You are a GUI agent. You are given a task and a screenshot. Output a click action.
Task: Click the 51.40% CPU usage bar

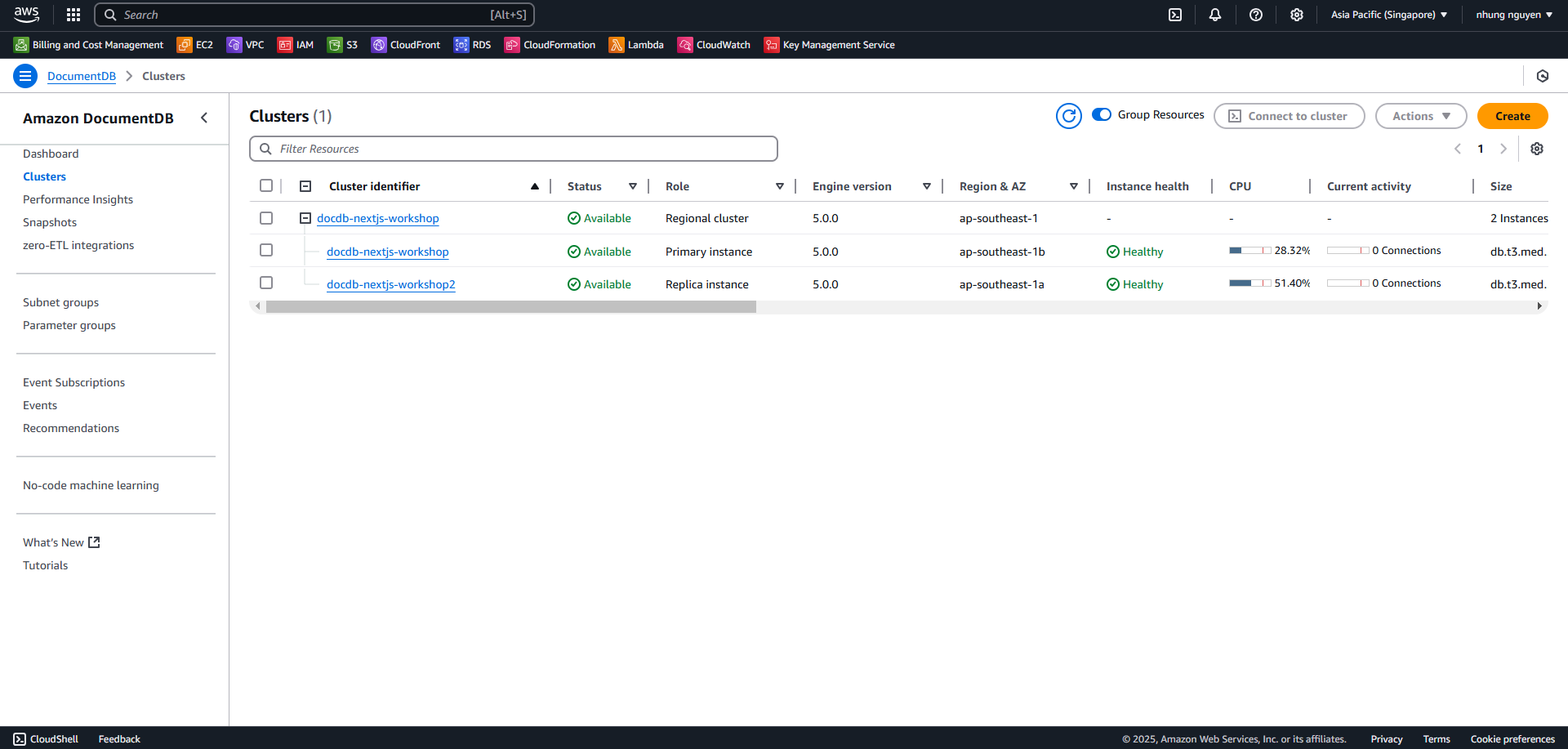pyautogui.click(x=1249, y=283)
